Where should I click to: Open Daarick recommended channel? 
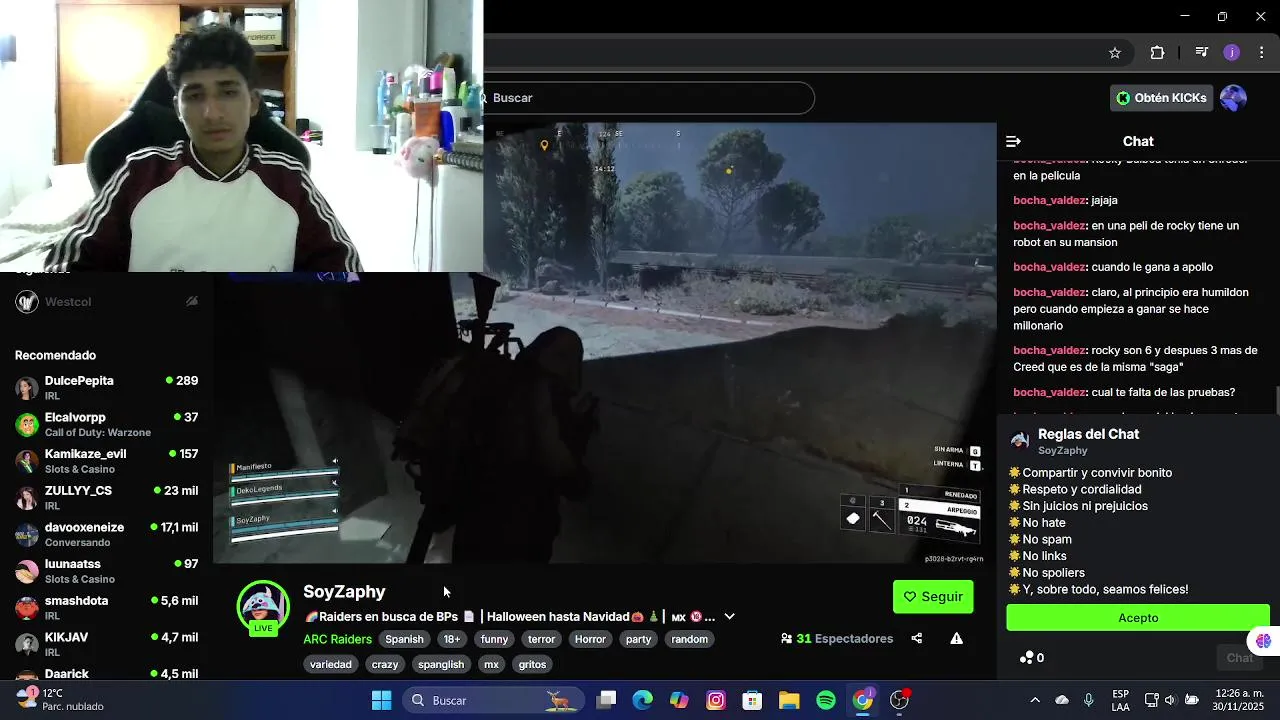point(106,673)
